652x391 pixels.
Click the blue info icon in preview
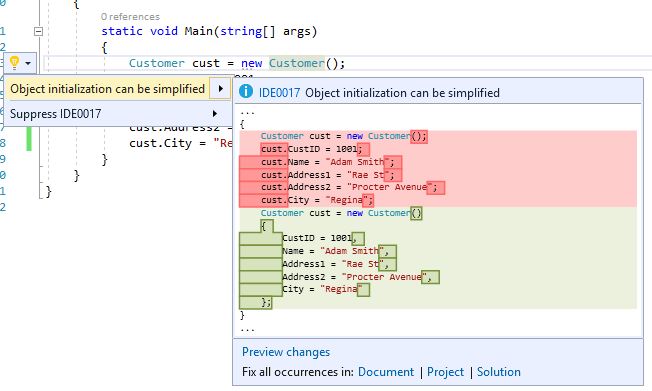[246, 91]
